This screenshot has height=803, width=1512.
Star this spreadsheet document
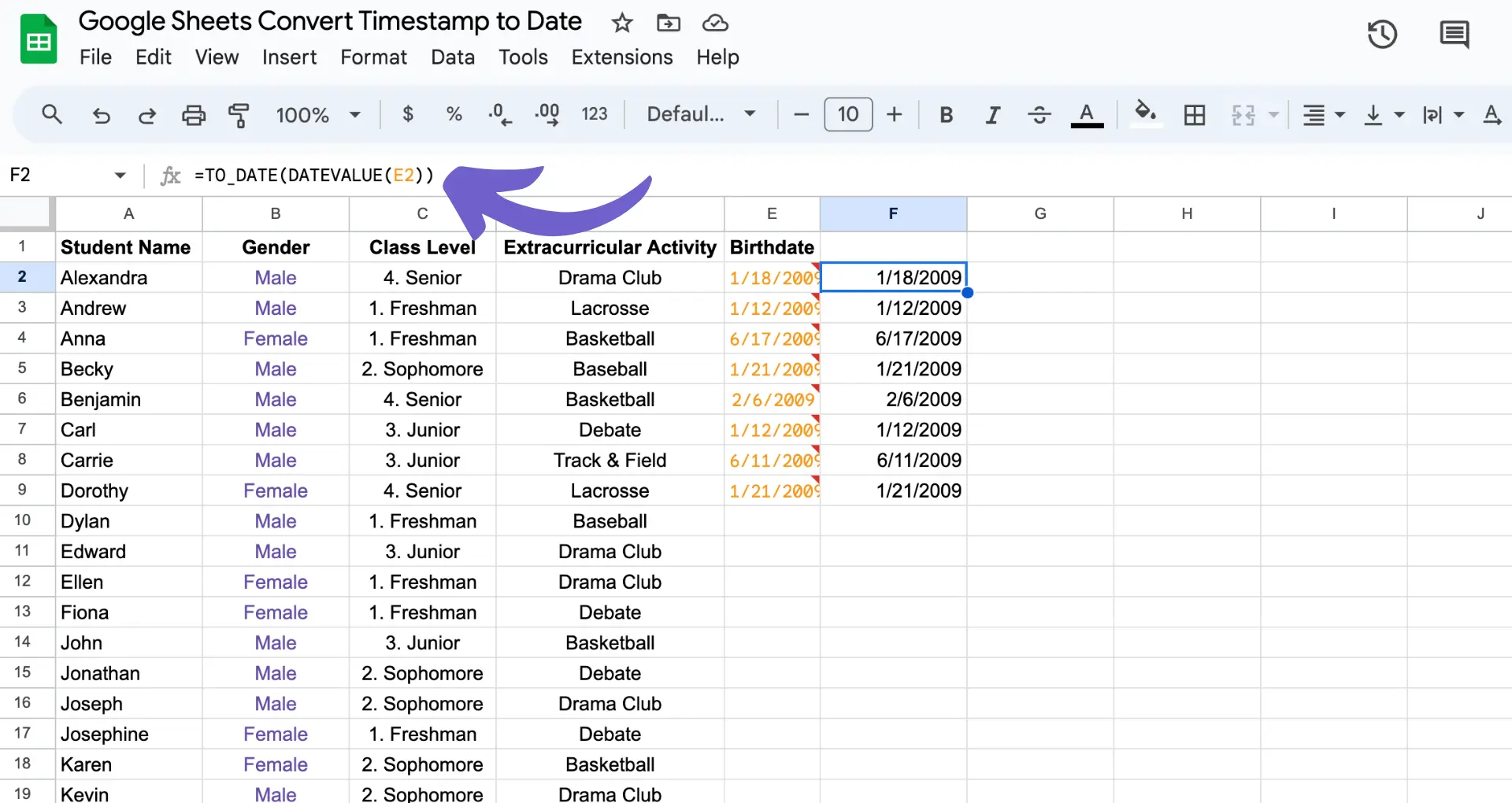pos(622,23)
